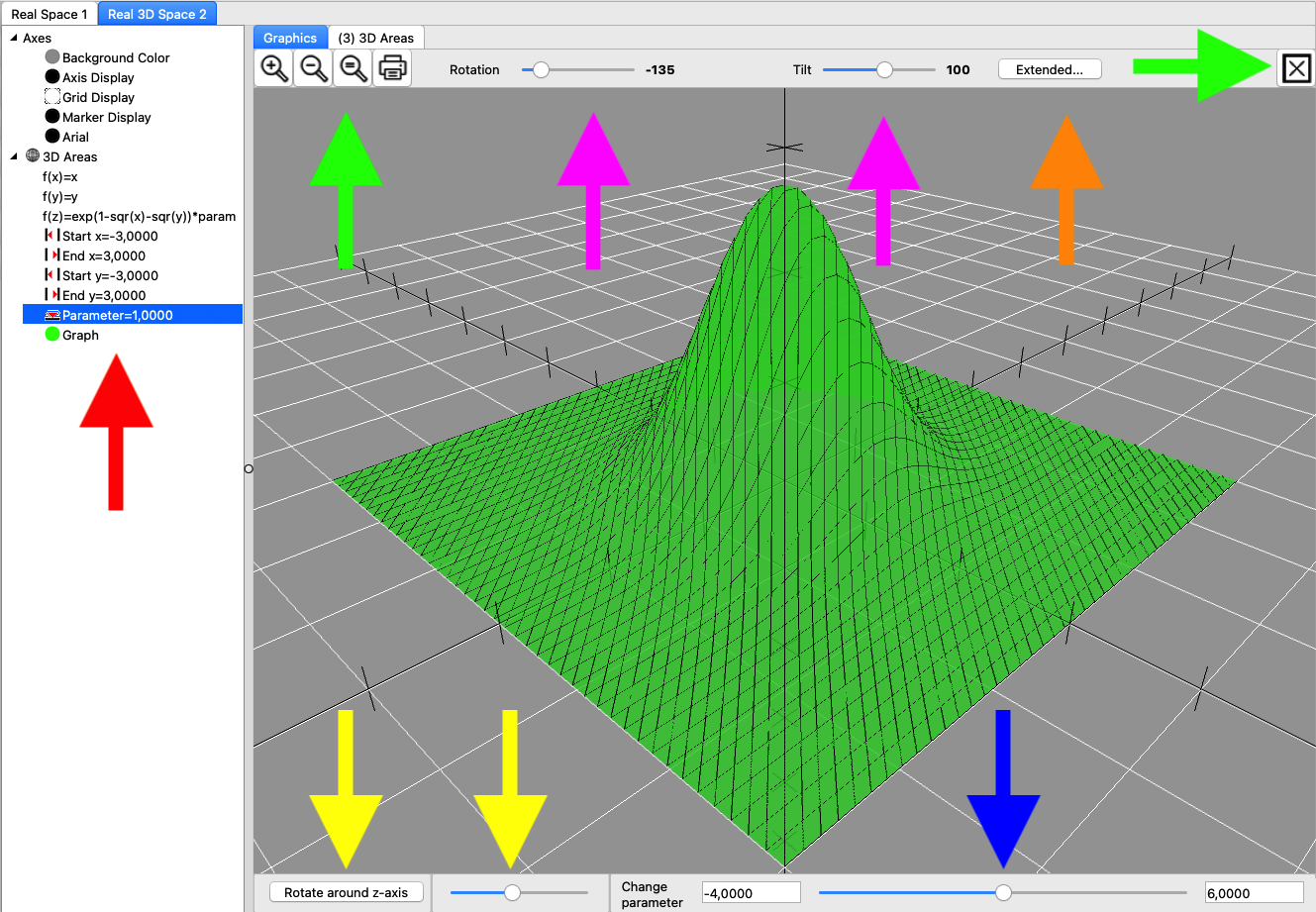Click the zoom out magnifier icon

point(314,68)
